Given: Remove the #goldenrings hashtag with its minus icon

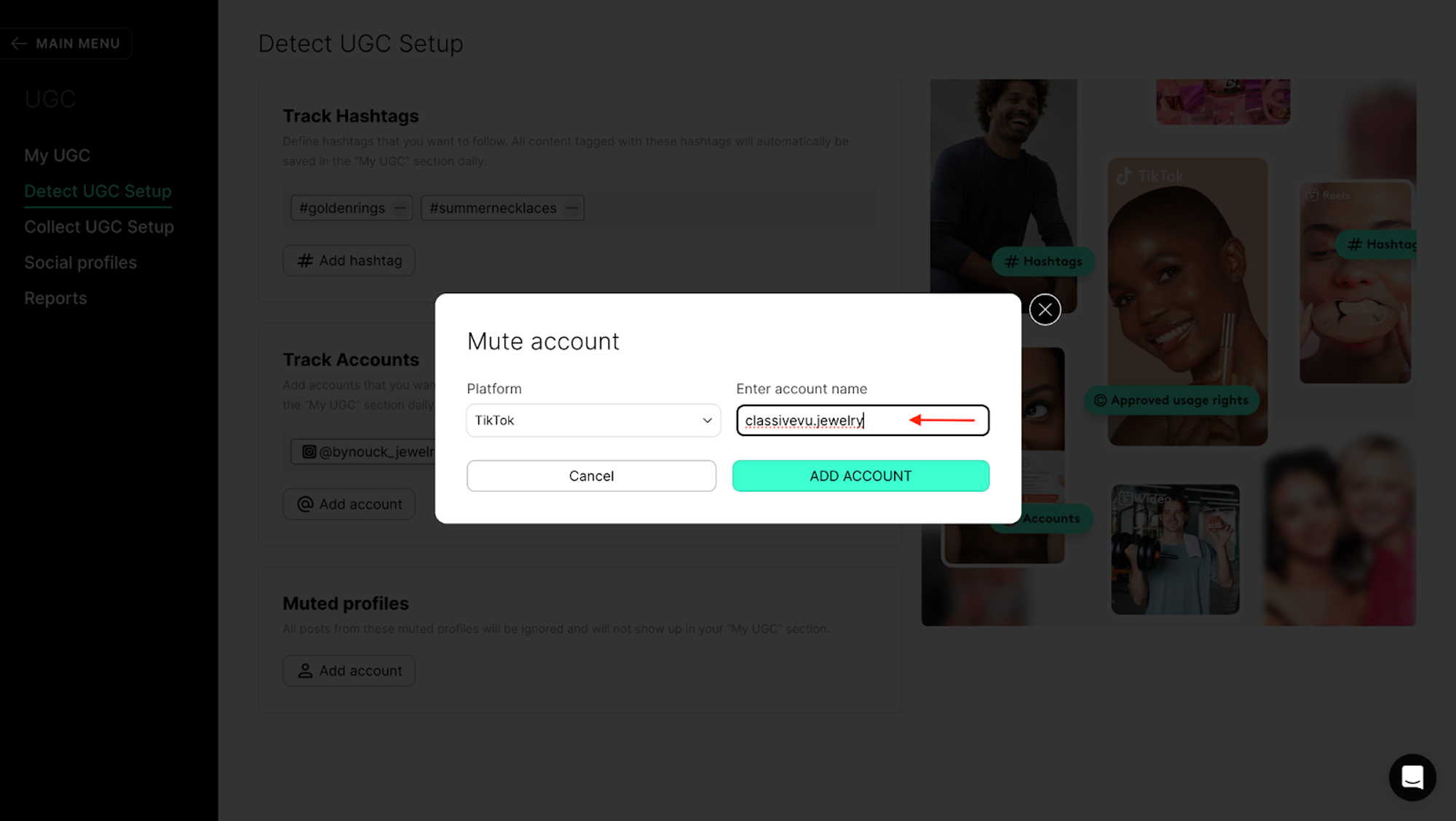Looking at the screenshot, I should coord(400,208).
